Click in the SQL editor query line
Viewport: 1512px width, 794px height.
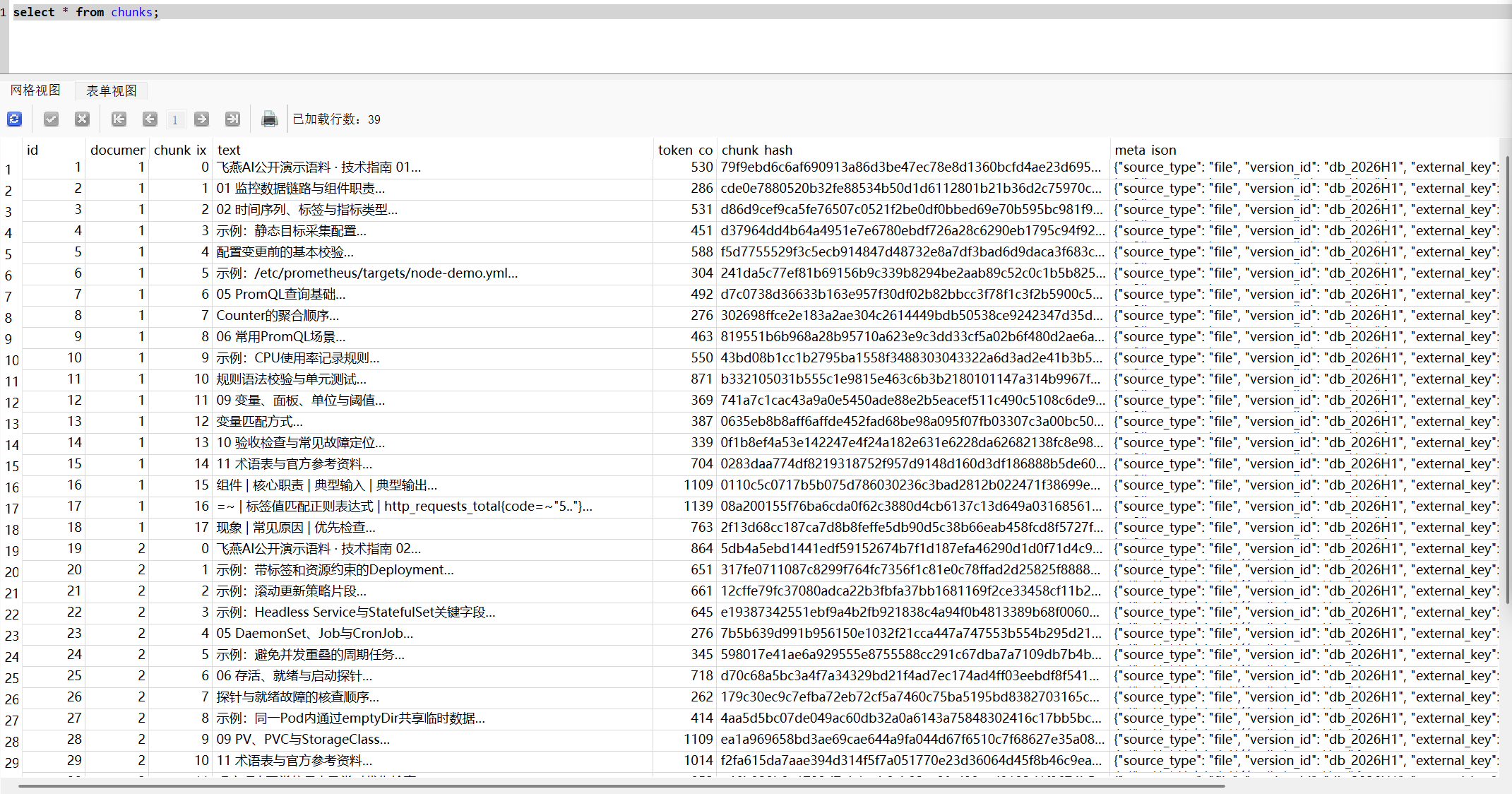[x=756, y=12]
